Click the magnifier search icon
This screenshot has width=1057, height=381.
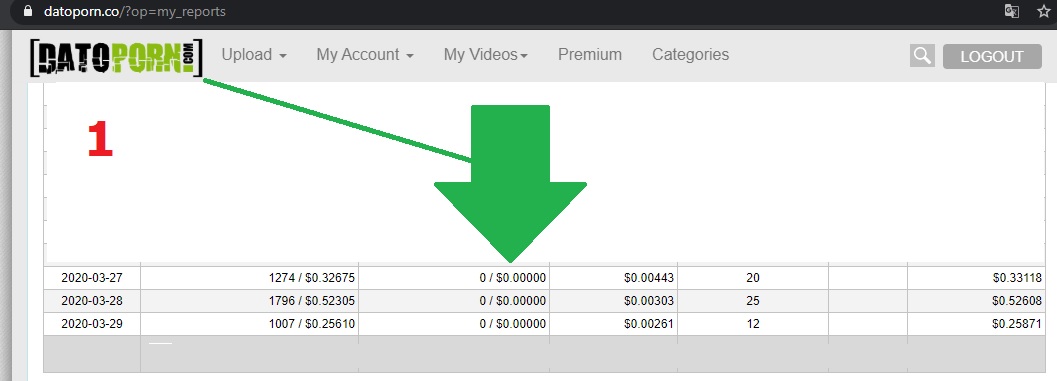click(922, 56)
